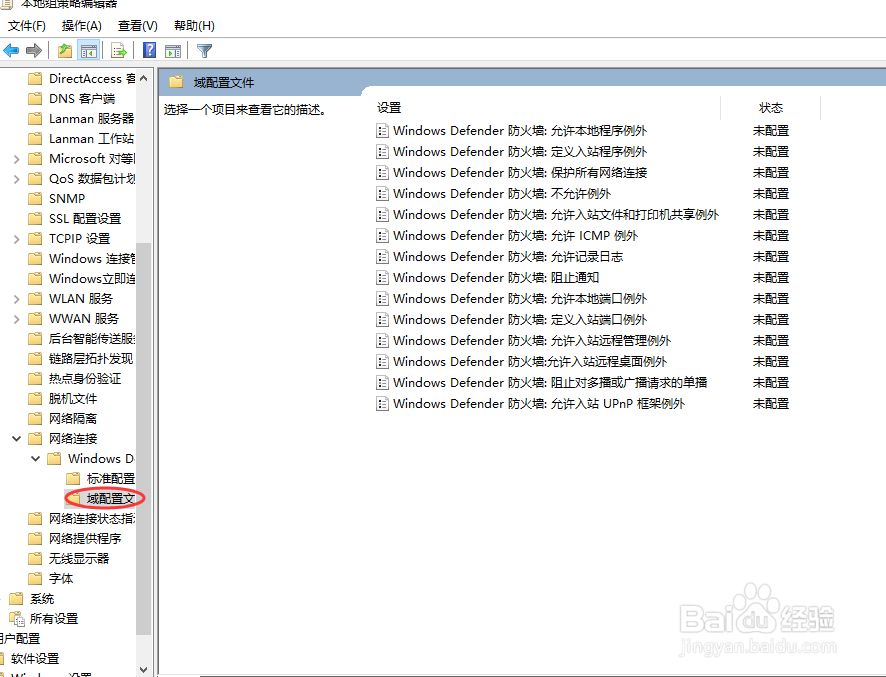Select policy 允许本地端口例外

[x=511, y=298]
